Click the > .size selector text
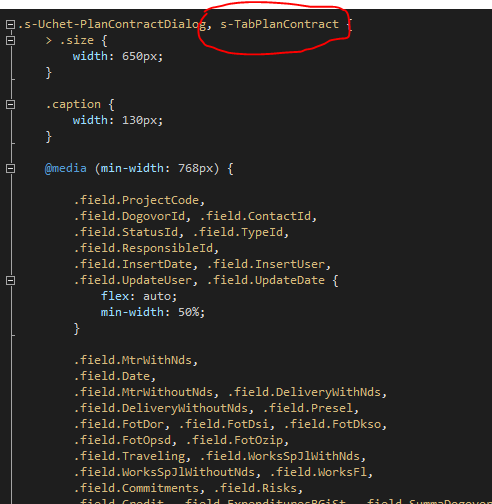This screenshot has width=492, height=504. (x=70, y=40)
